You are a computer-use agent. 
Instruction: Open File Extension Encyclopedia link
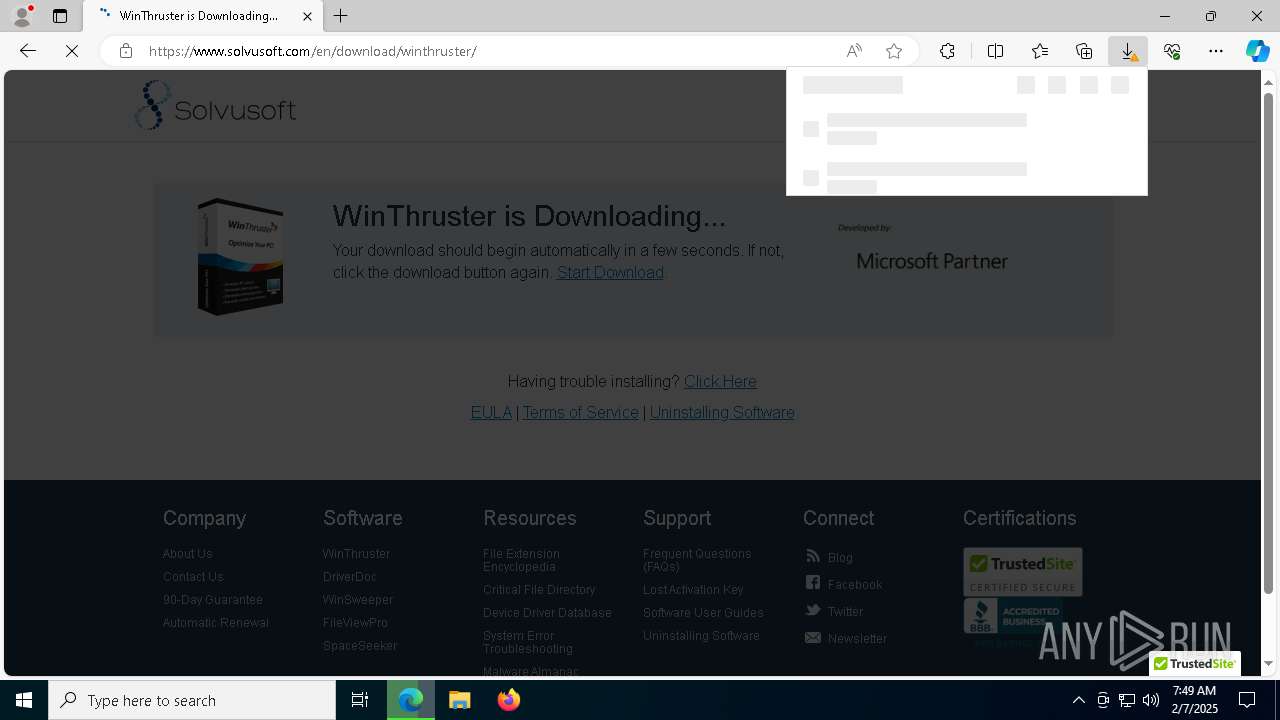[521, 560]
